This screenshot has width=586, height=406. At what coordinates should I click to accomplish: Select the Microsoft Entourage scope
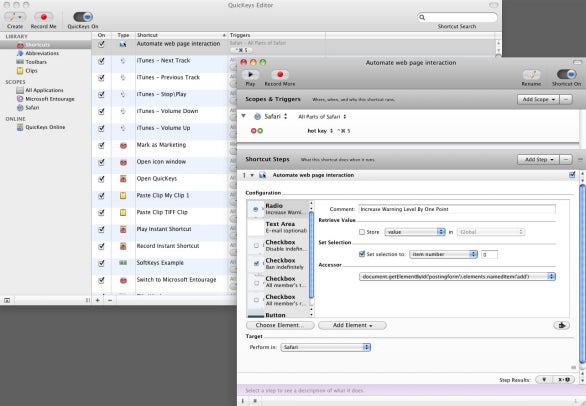coord(50,99)
